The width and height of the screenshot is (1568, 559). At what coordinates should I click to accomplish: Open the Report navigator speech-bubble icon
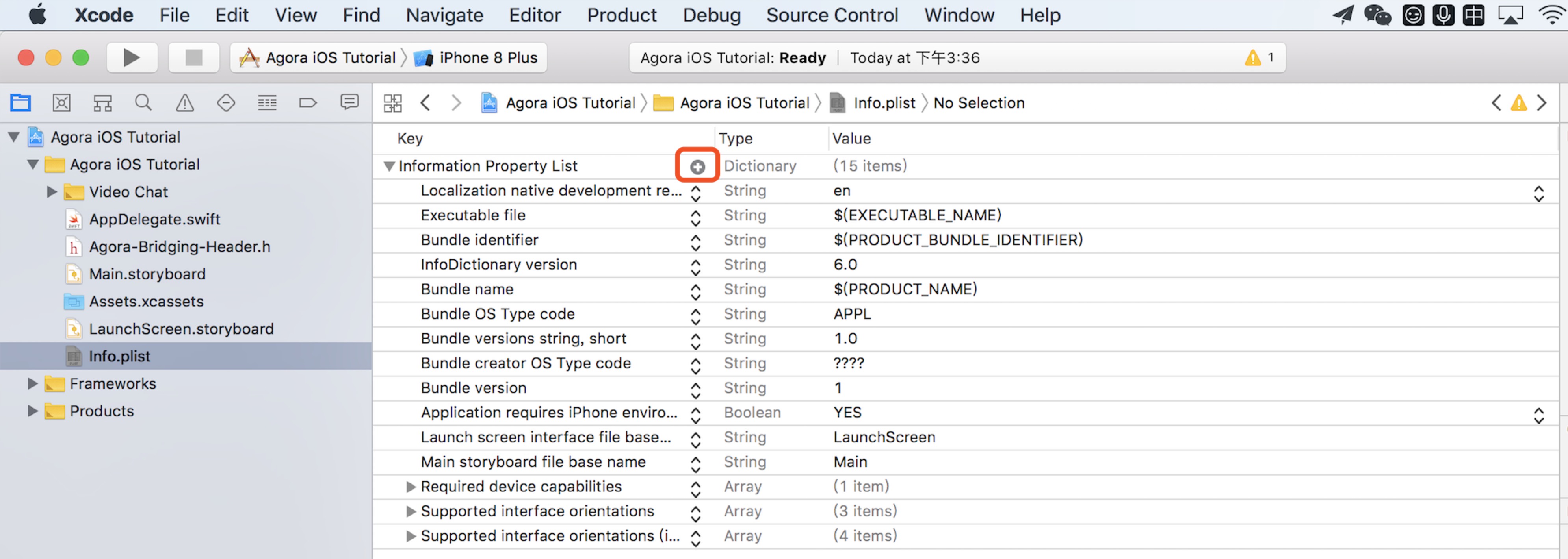[x=349, y=103]
